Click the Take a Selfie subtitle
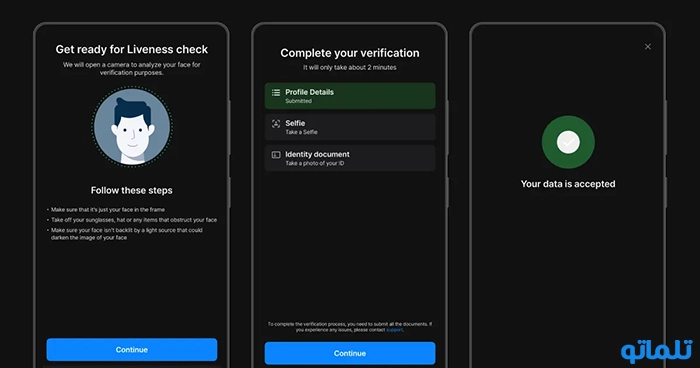This screenshot has width=700, height=368. (x=302, y=132)
